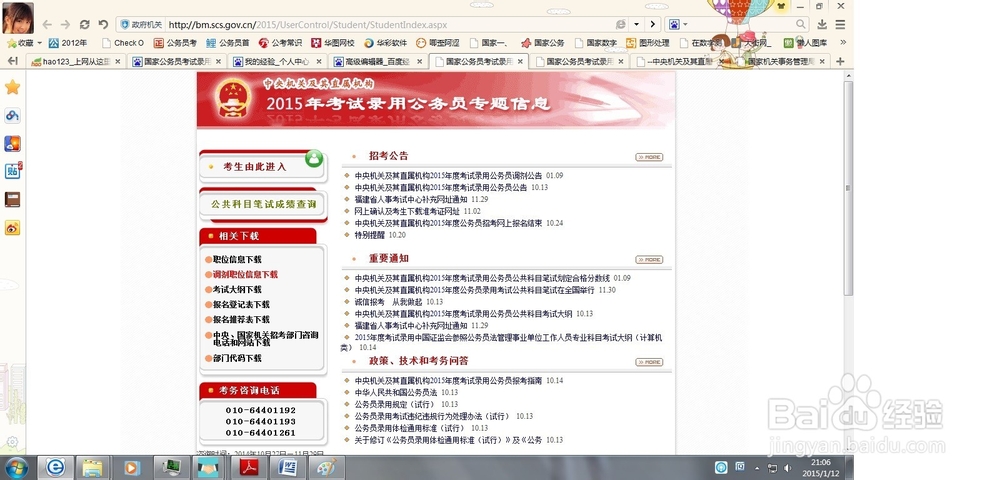Open the 报名推荐表下载 link
Viewport: 1000px width, 480px height.
tap(241, 319)
